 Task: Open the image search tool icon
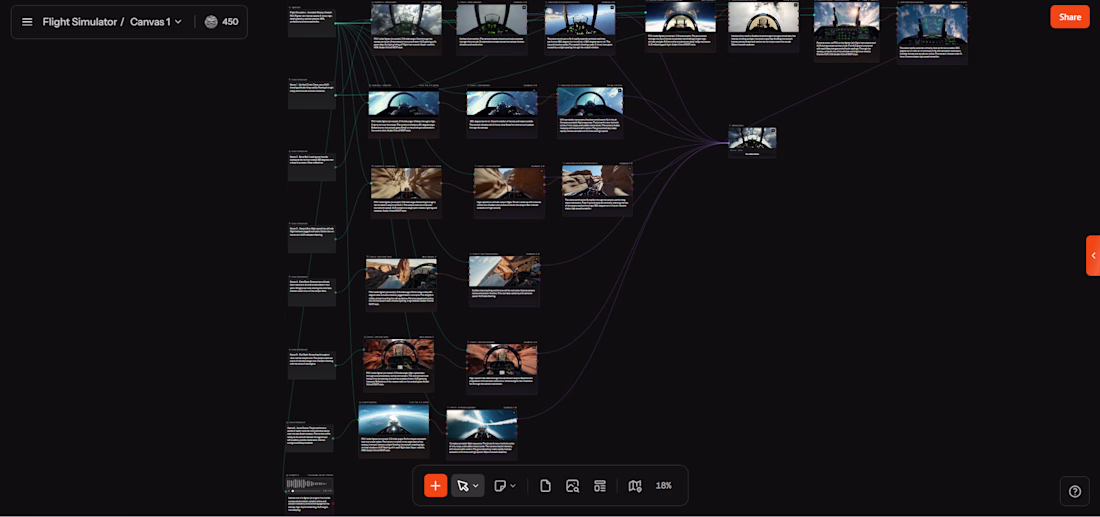[x=572, y=485]
